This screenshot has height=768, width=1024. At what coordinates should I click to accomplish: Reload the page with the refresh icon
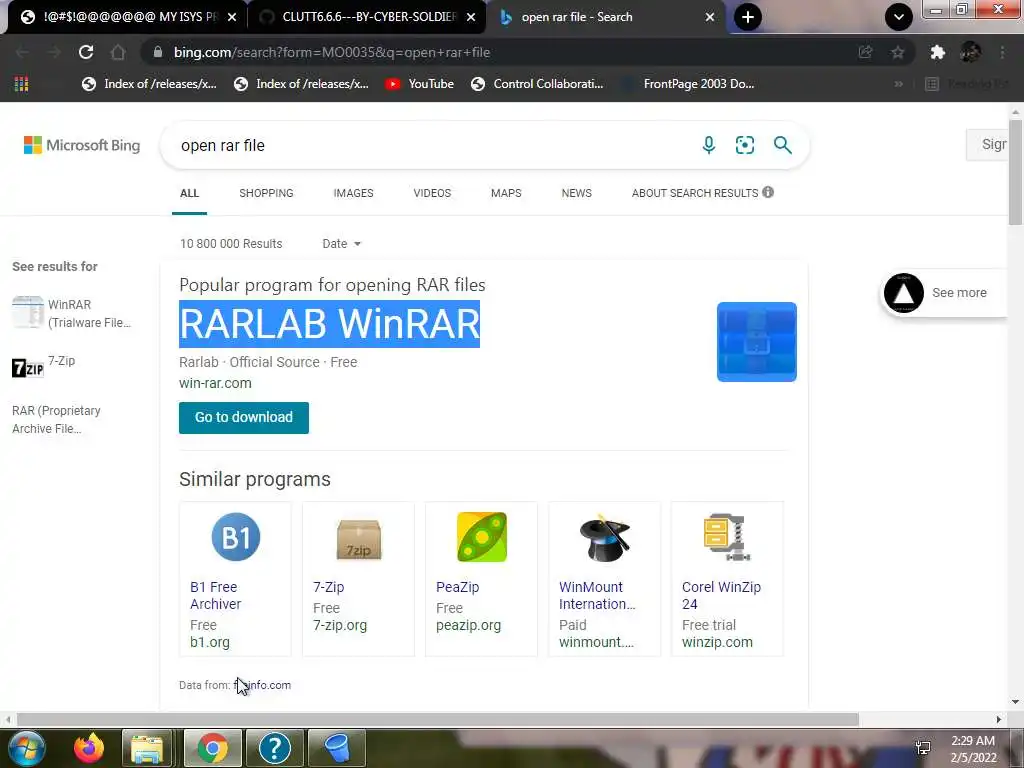[x=86, y=52]
